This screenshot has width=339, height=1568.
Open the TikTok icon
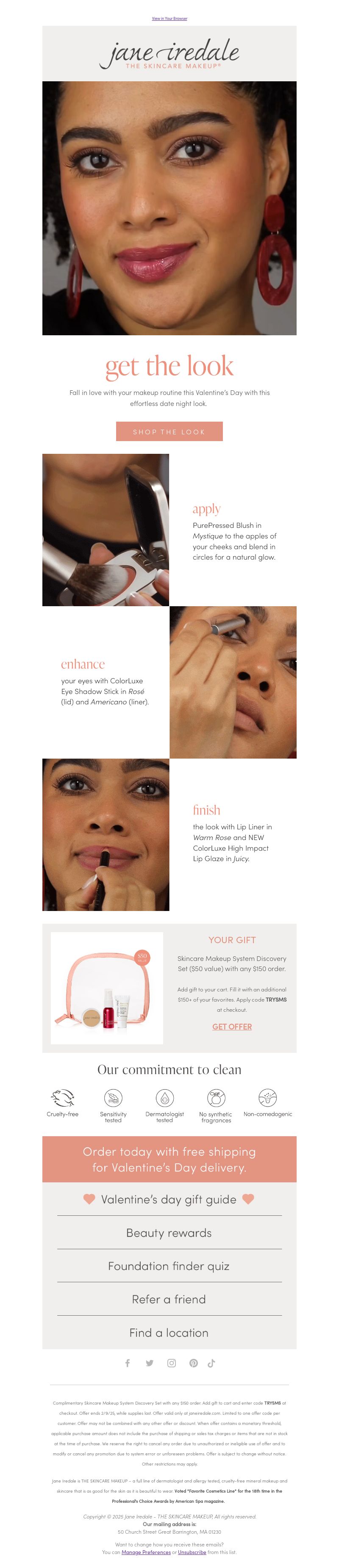click(x=211, y=1363)
